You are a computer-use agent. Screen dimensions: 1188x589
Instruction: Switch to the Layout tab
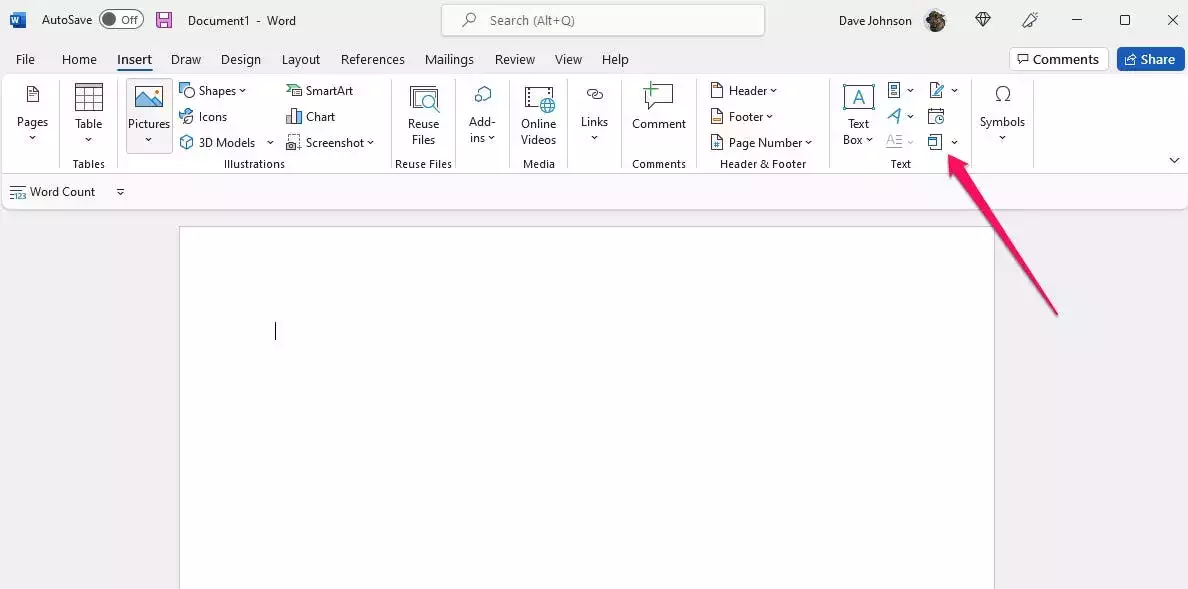(x=300, y=60)
